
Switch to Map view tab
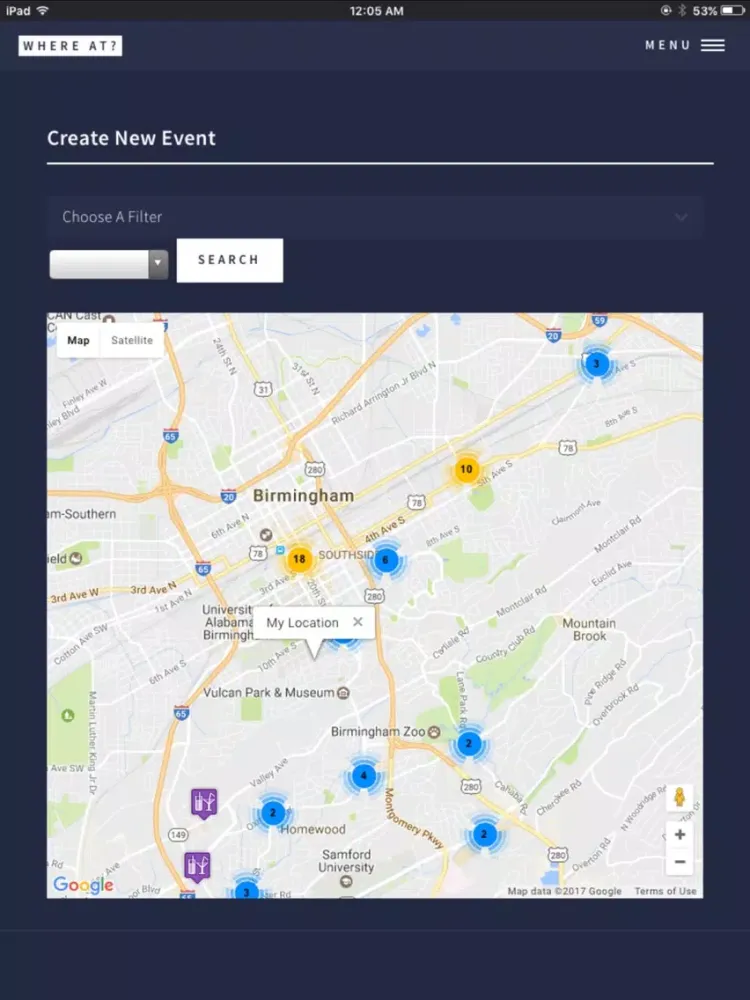[x=78, y=341]
